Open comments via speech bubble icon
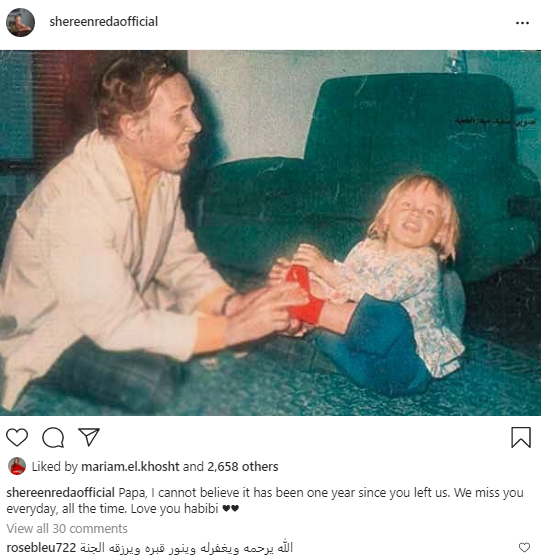Screen dimensions: 541x556 pos(53,437)
